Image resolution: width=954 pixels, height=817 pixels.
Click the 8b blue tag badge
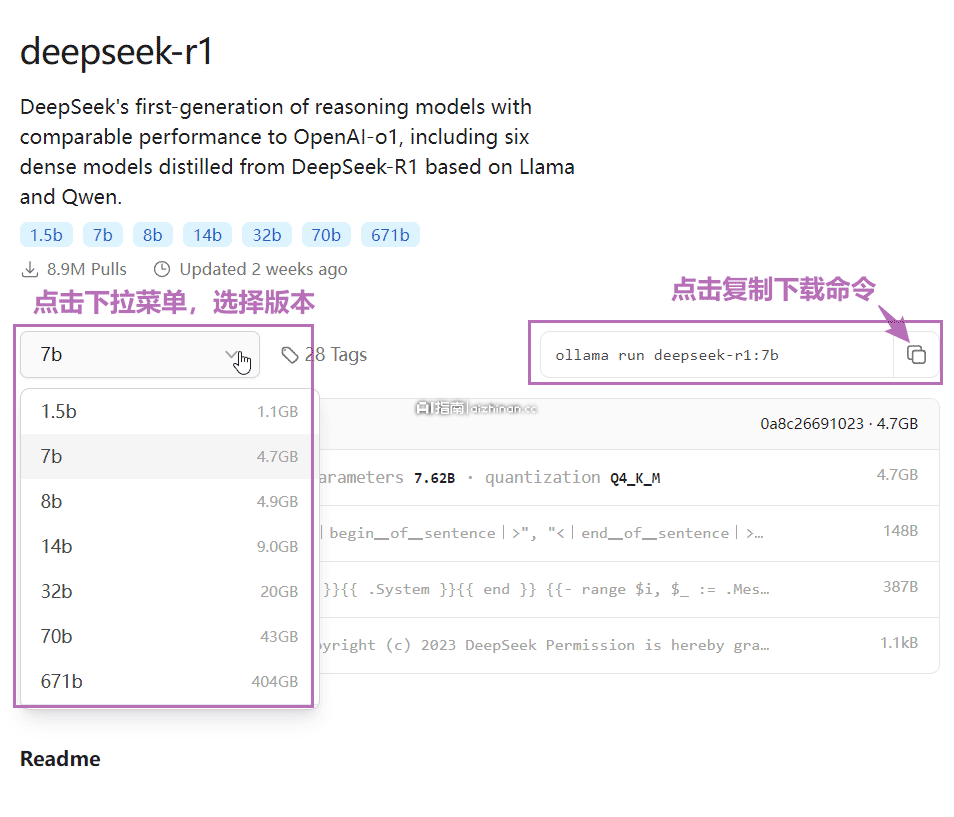[x=153, y=235]
